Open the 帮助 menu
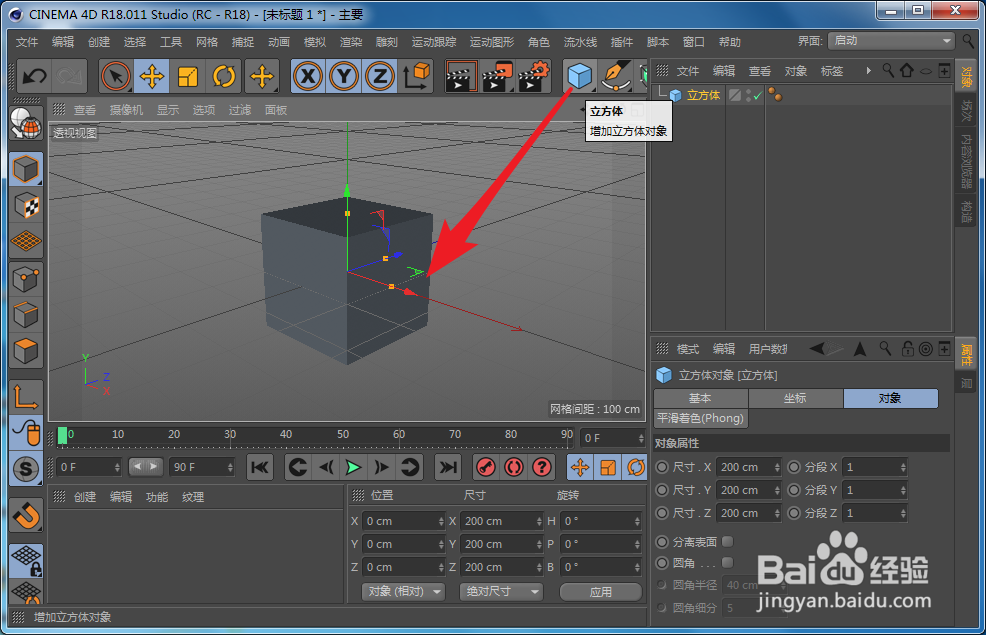 [x=729, y=42]
